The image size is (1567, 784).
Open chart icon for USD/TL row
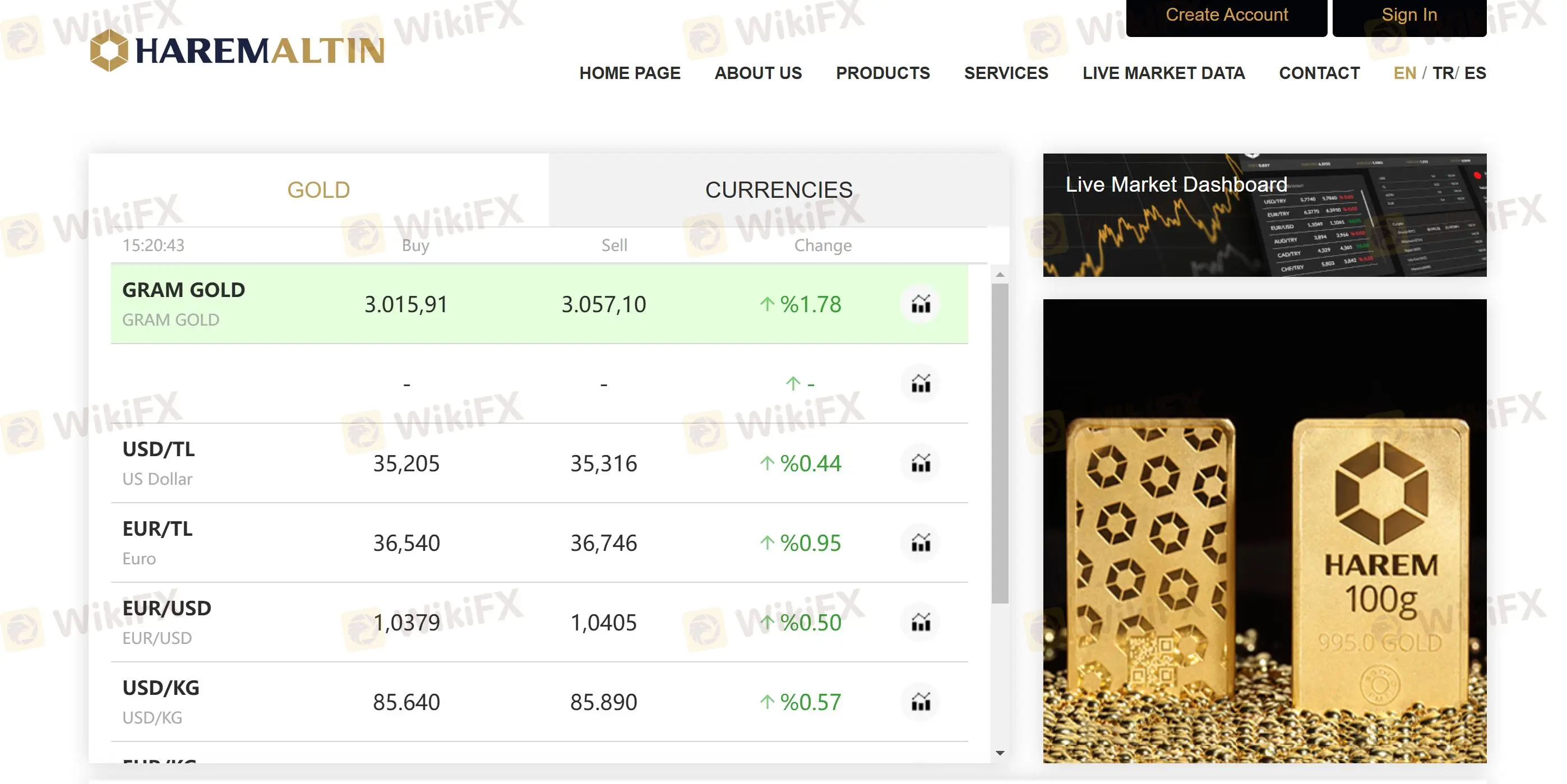pos(921,463)
